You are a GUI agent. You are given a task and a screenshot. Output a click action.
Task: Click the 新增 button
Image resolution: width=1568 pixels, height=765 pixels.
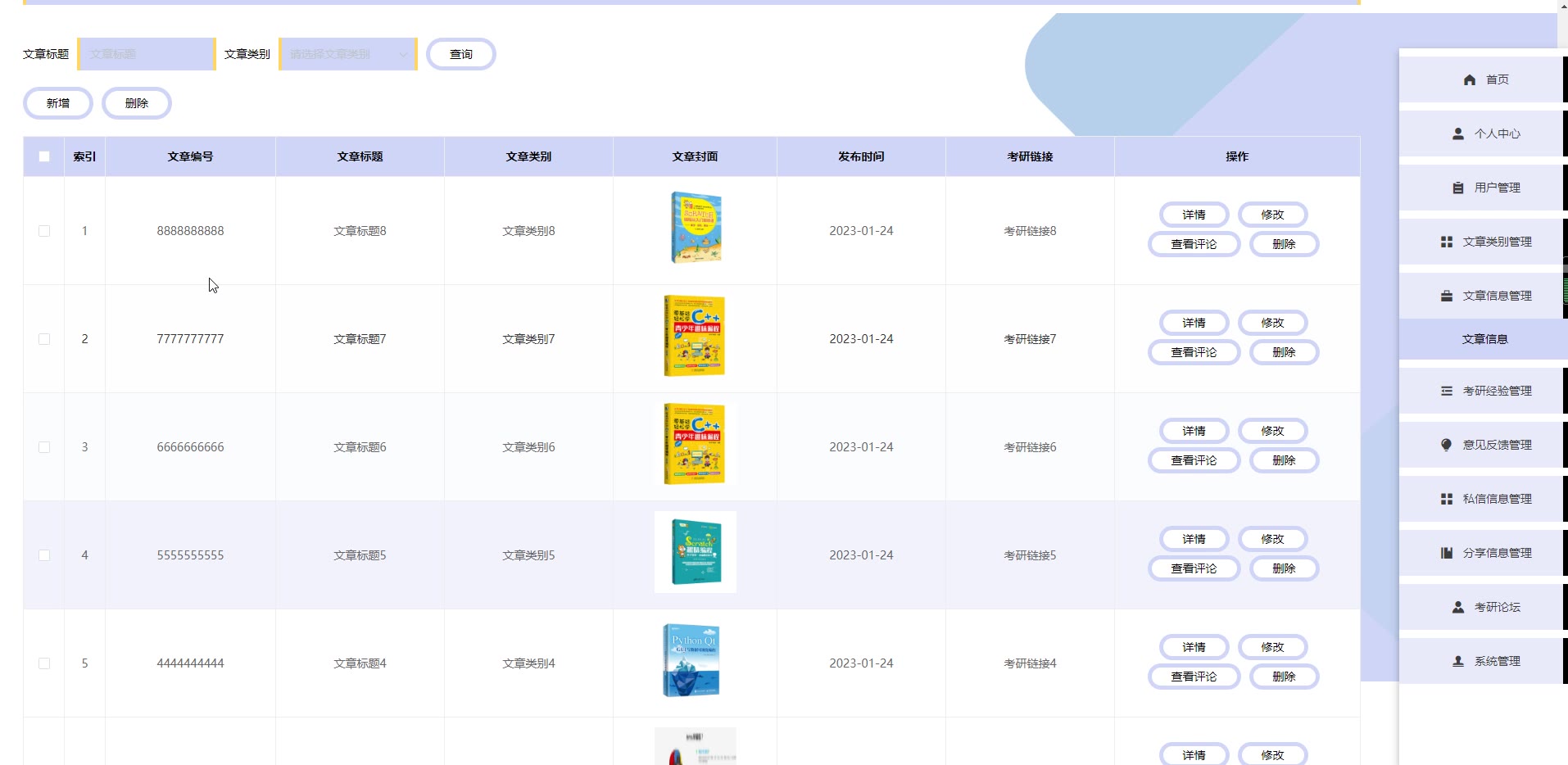point(58,103)
